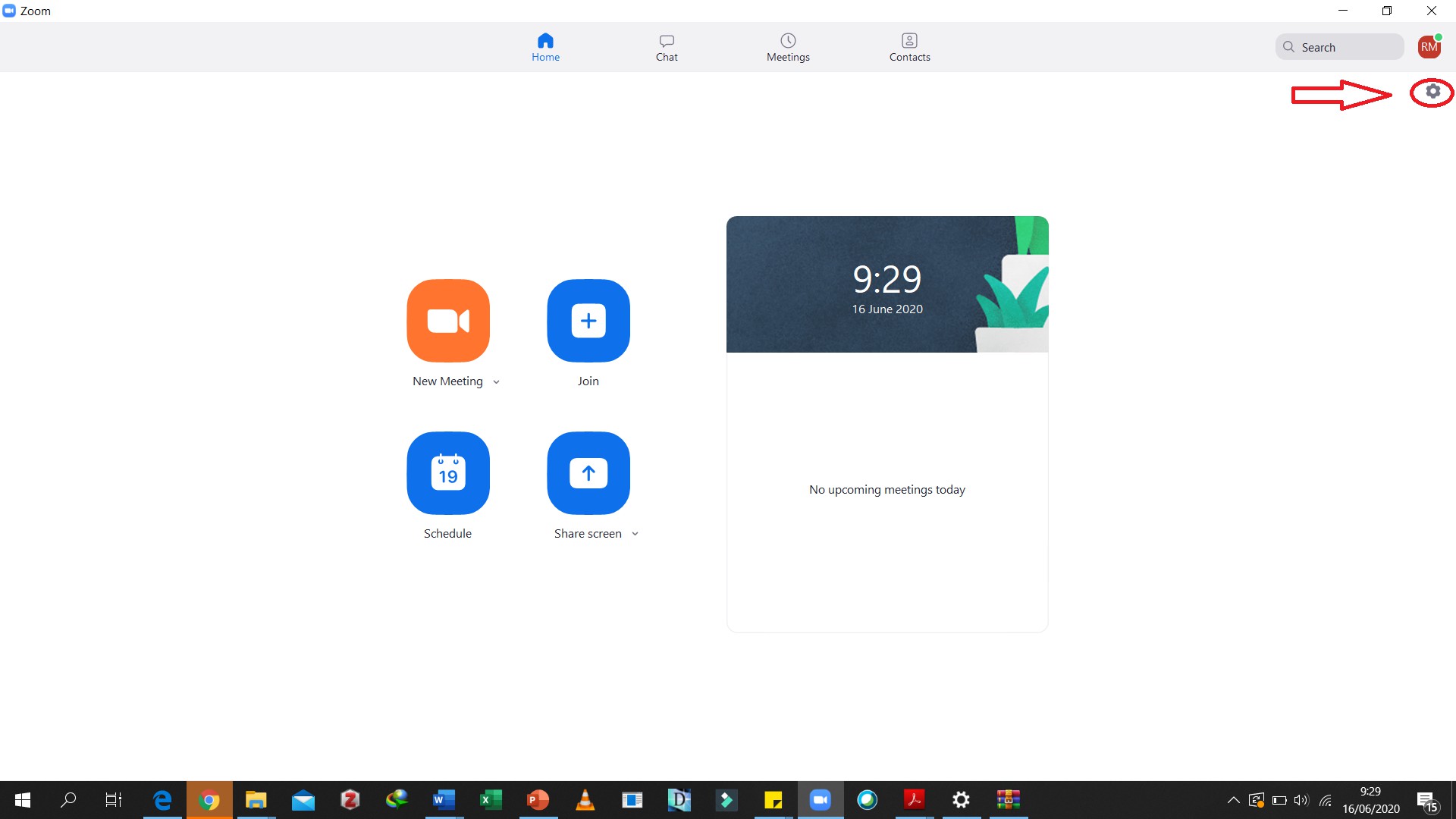Open the RM profile avatar menu
The image size is (1456, 819).
click(1429, 47)
